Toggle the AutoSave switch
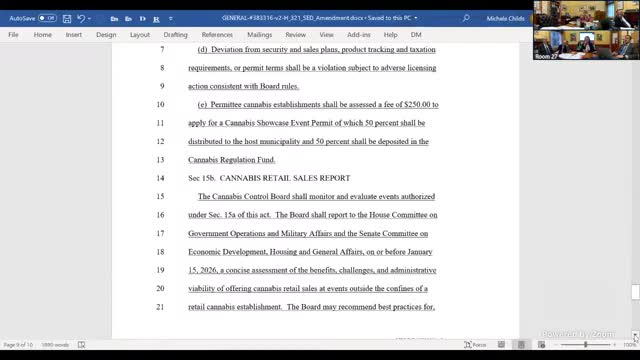640x360 pixels. coord(47,18)
